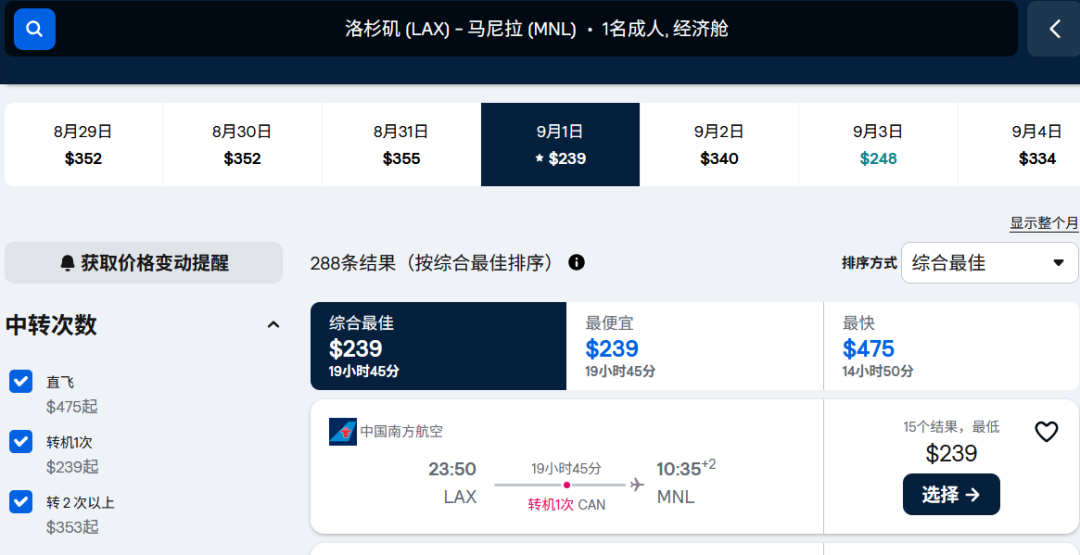Click the back arrow chevron icon
Screen dimensions: 1080x555
click(1054, 29)
